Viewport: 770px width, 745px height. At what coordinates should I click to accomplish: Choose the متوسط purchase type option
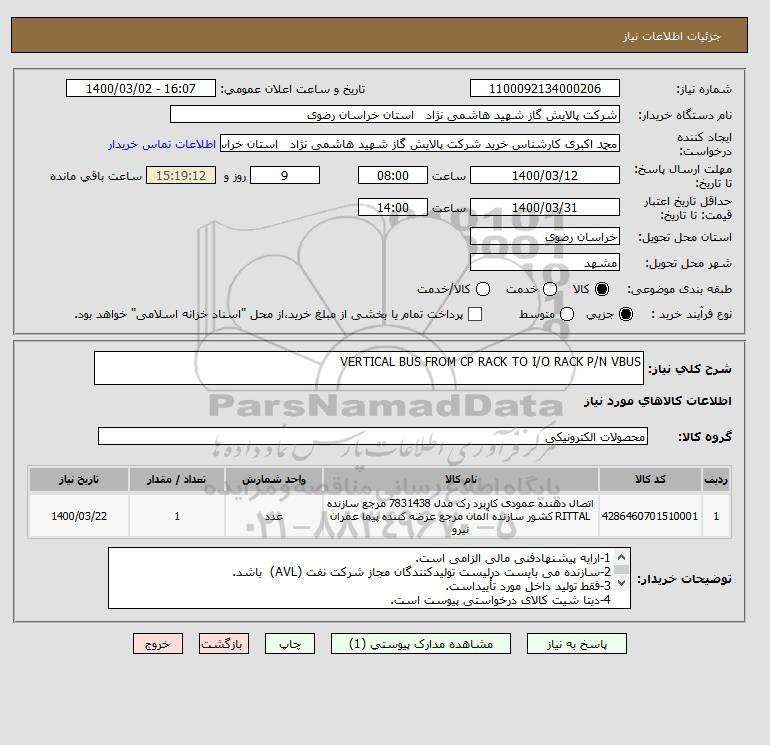pyautogui.click(x=567, y=314)
